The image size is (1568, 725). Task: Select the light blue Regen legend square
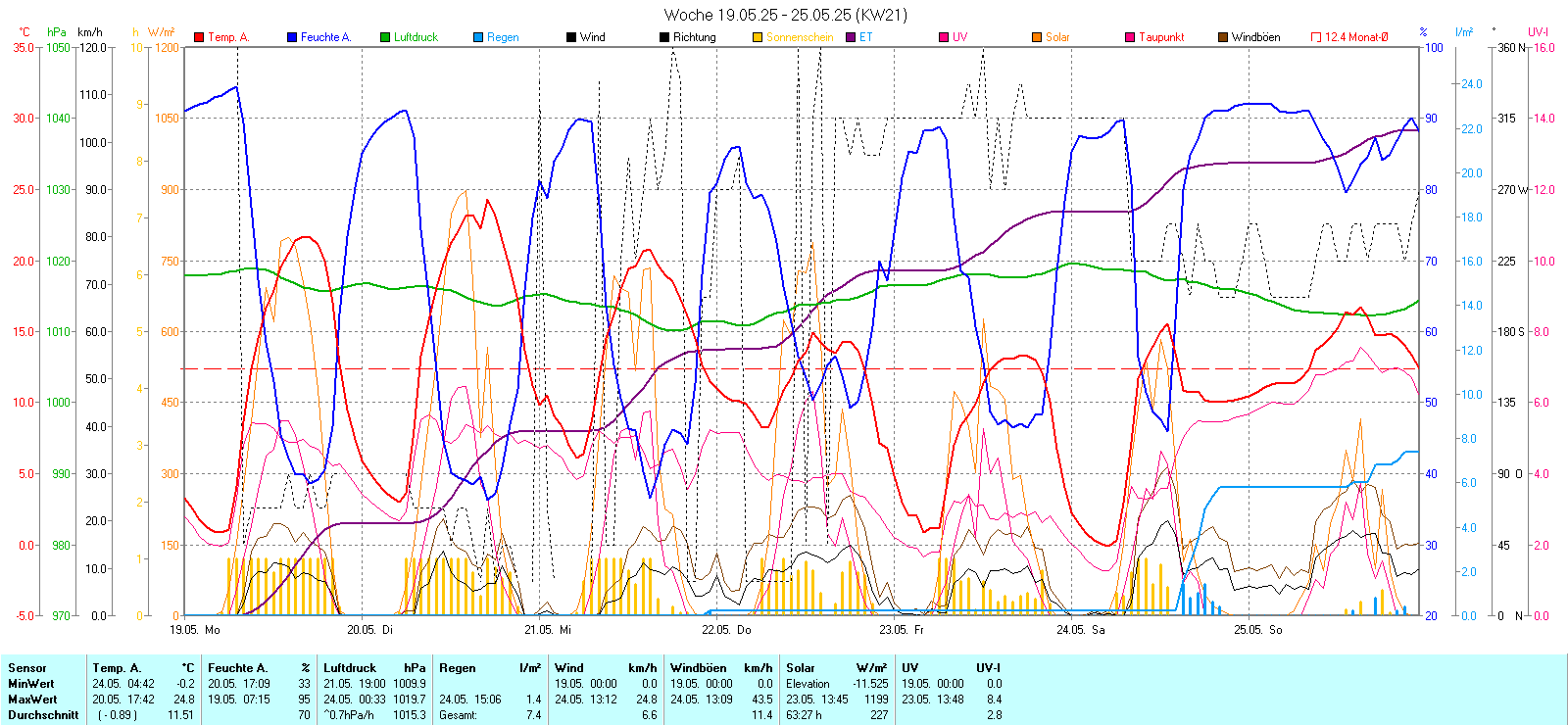[478, 37]
